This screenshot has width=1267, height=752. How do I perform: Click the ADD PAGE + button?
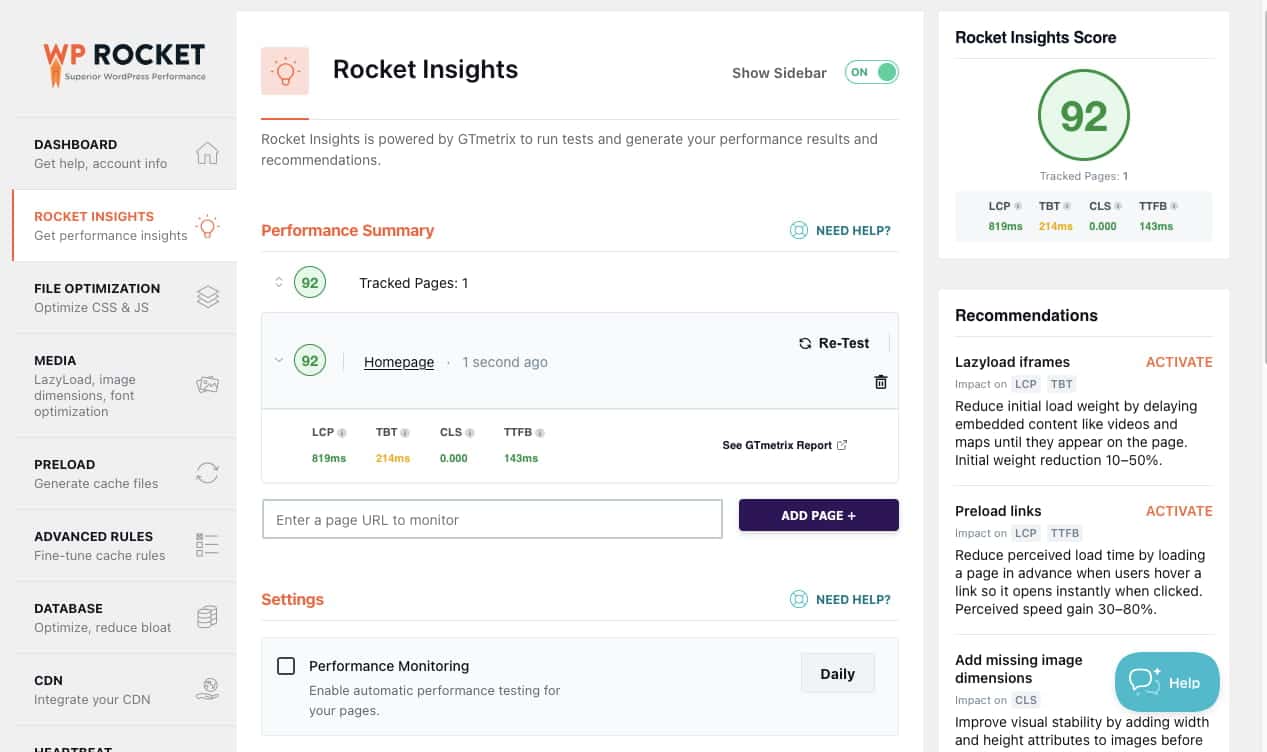(x=818, y=516)
